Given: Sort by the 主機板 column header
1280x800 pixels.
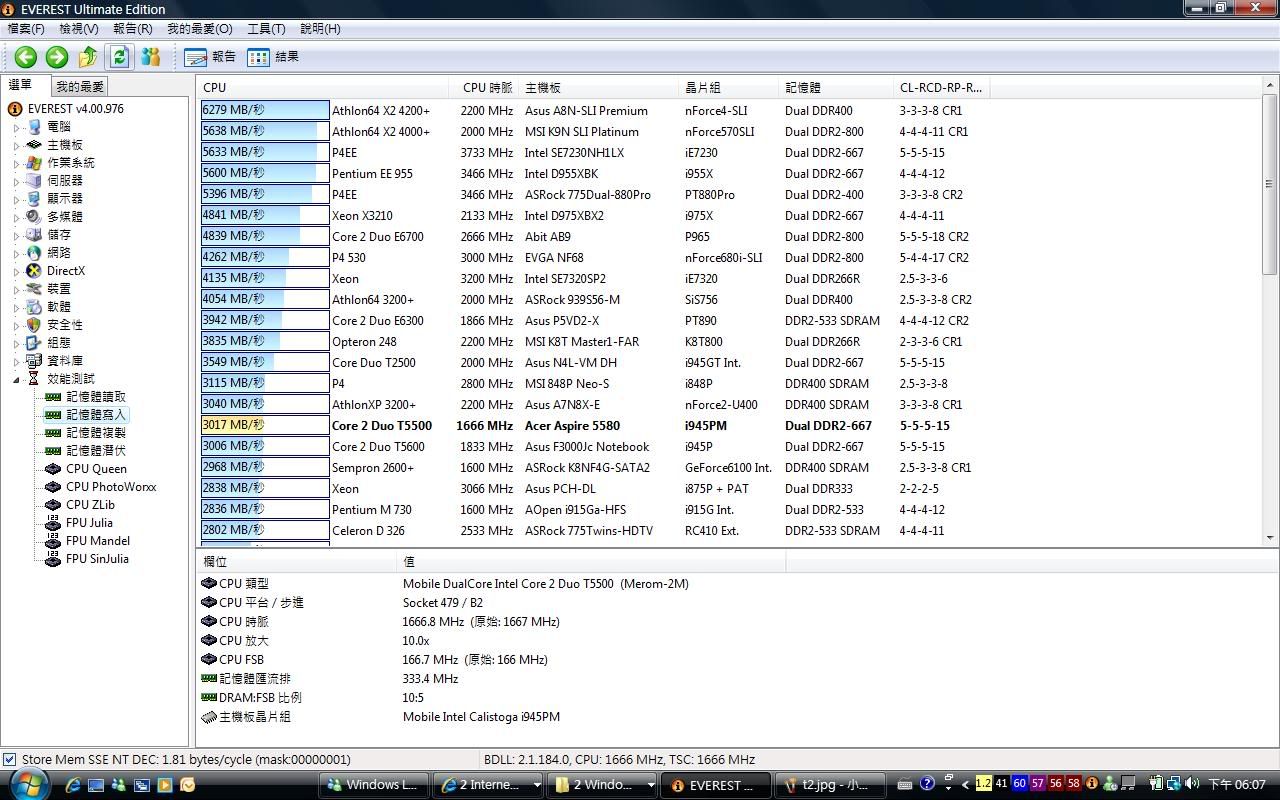Looking at the screenshot, I should [x=599, y=87].
